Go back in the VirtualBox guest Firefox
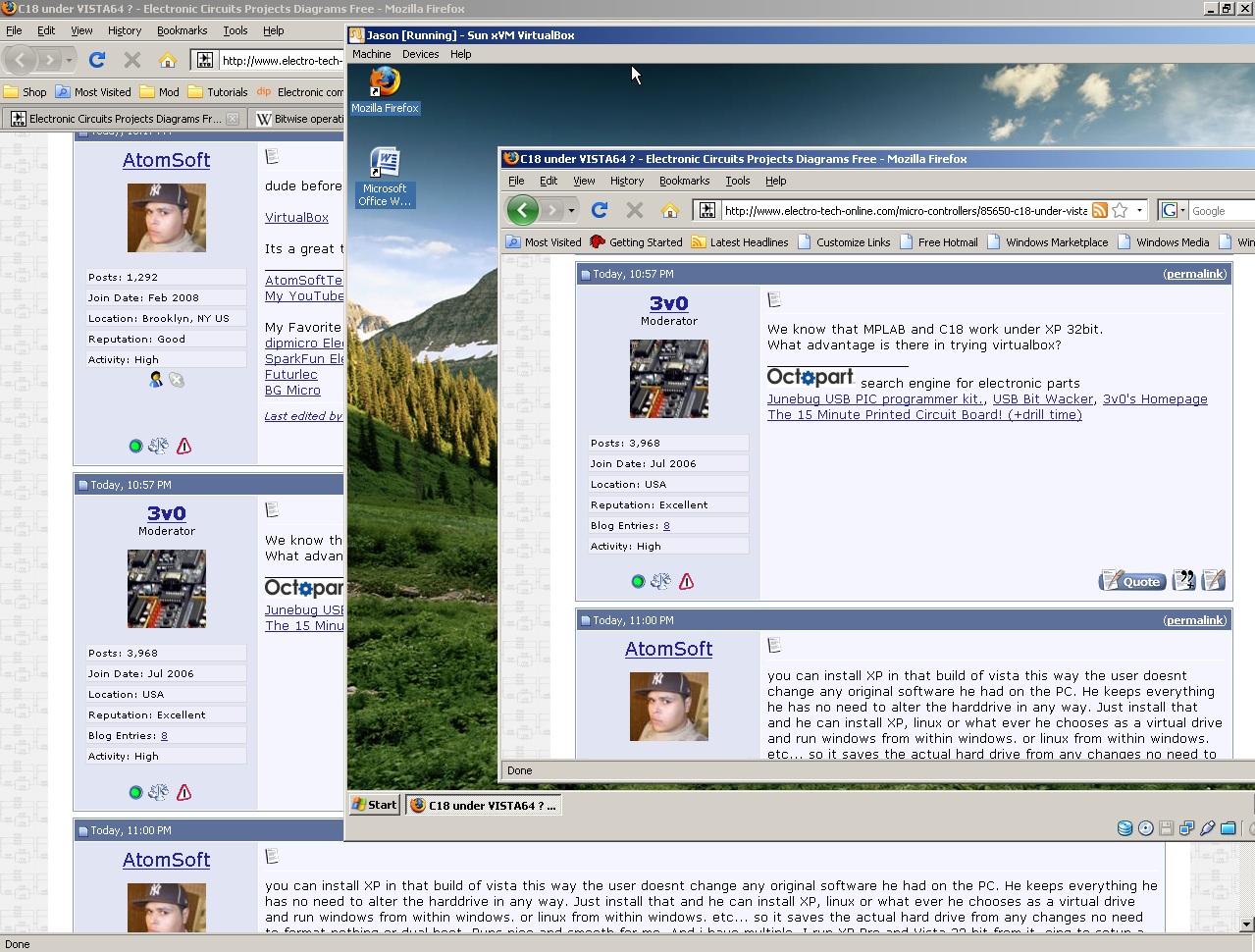 pyautogui.click(x=523, y=210)
